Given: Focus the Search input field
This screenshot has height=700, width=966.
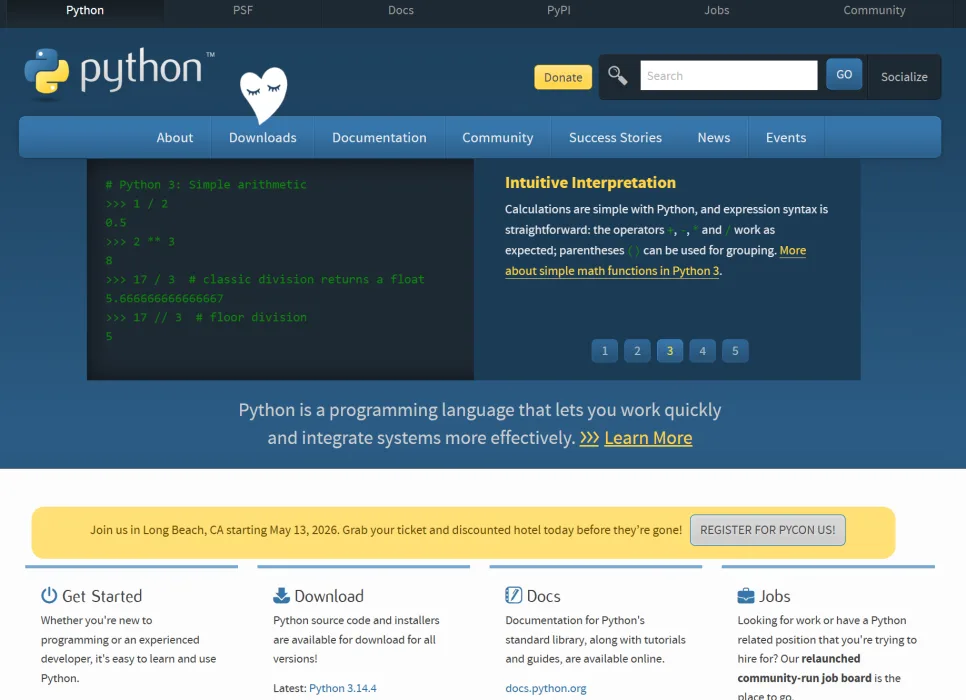Looking at the screenshot, I should coord(729,75).
